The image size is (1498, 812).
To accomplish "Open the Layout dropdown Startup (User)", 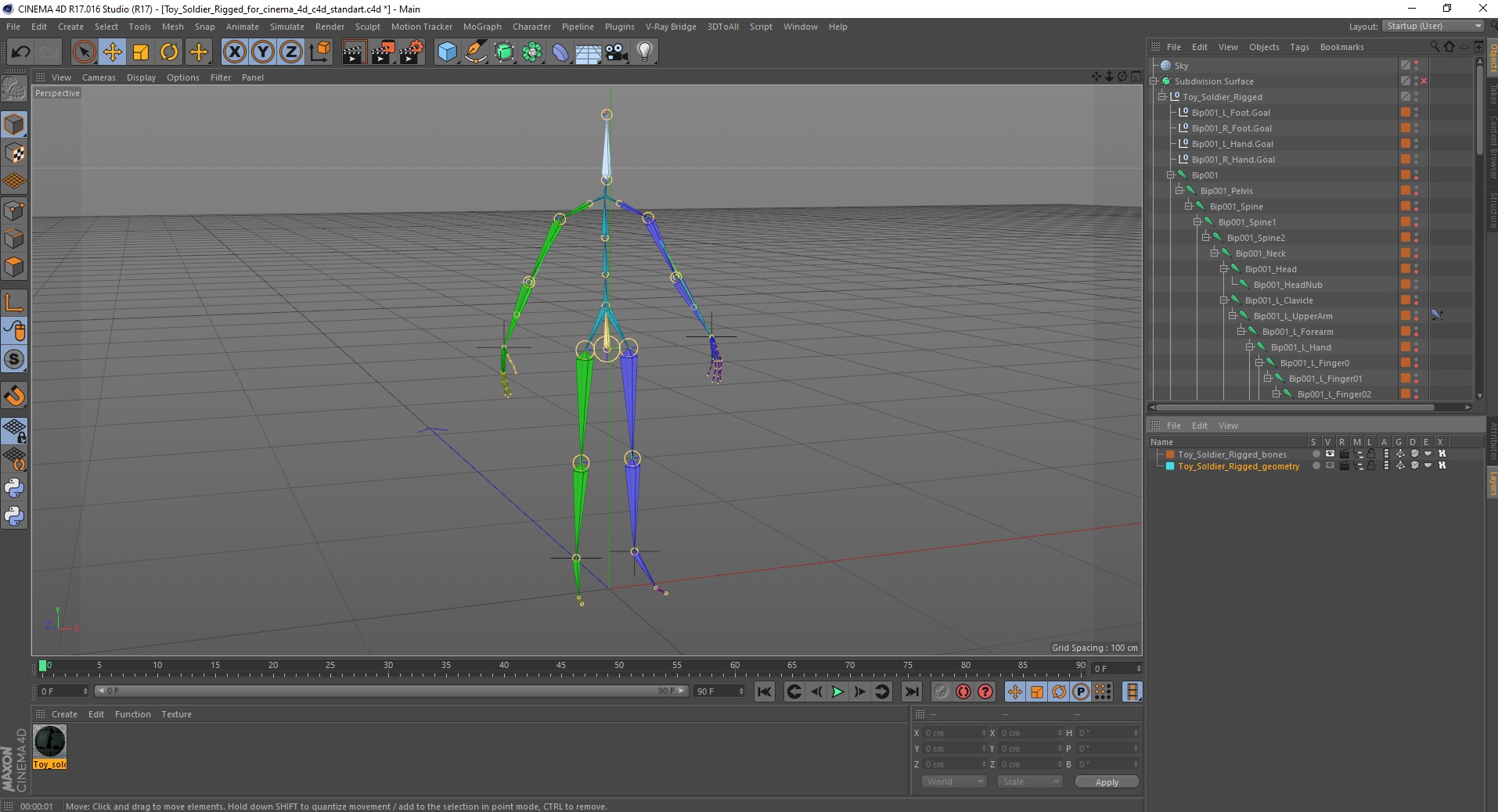I will pos(1433,26).
